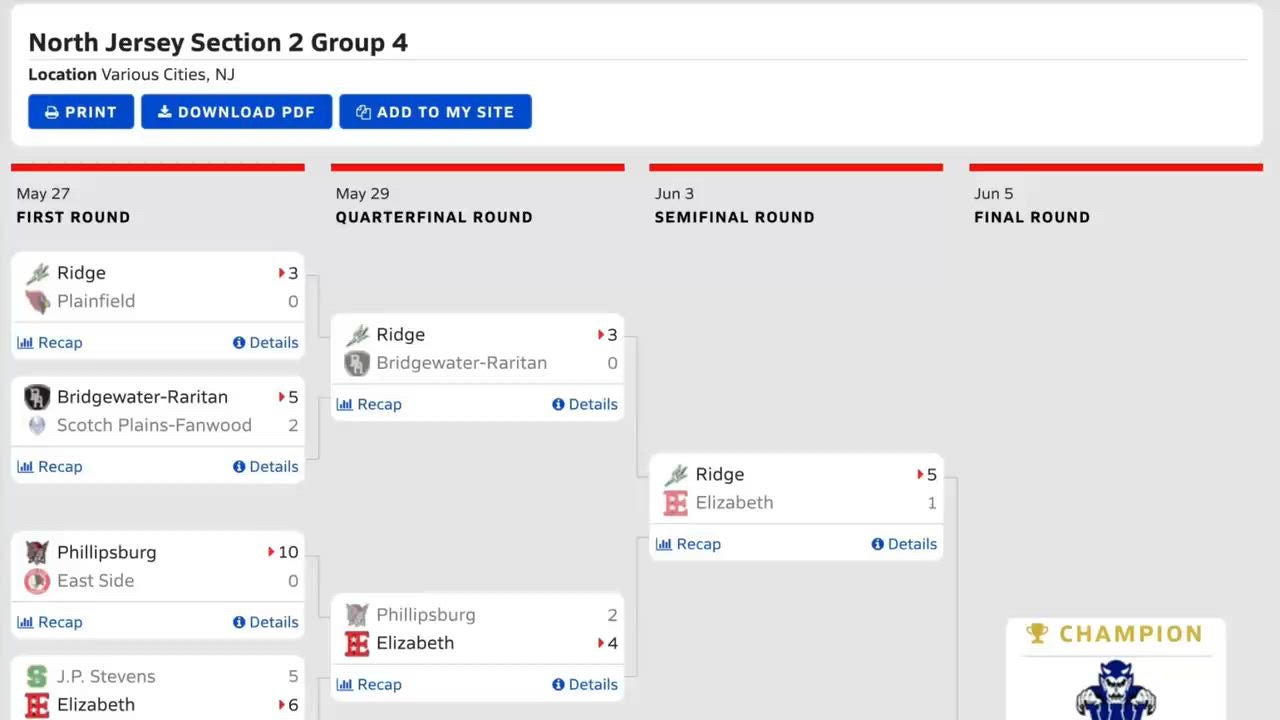View Details of the Ridge vs Elizabeth semifinal
The image size is (1280, 720).
click(x=904, y=543)
